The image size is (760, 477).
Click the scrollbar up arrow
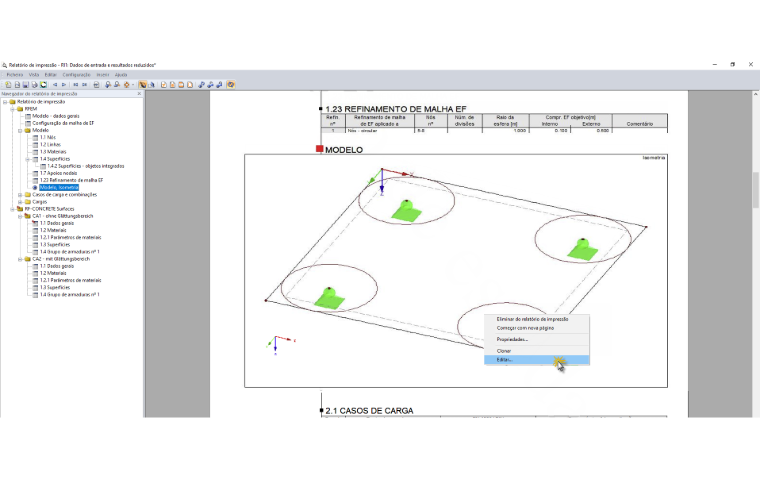click(756, 94)
